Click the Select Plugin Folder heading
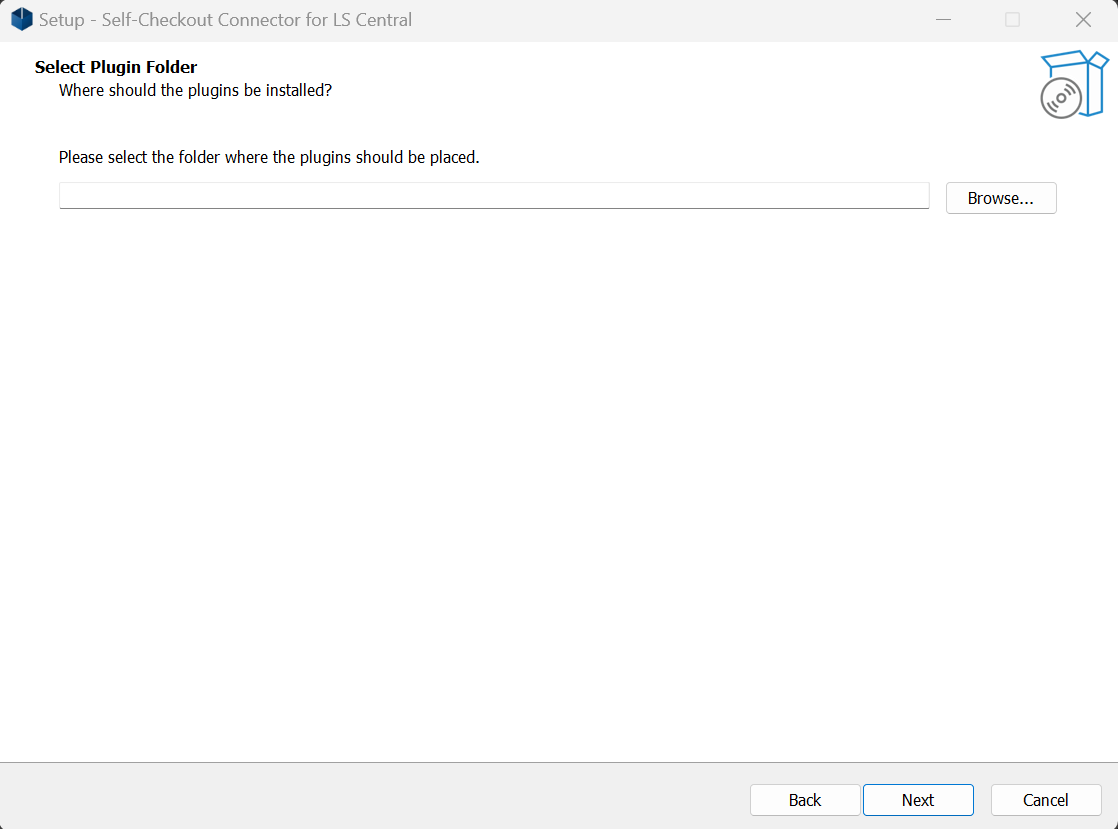1118x829 pixels. coord(116,67)
